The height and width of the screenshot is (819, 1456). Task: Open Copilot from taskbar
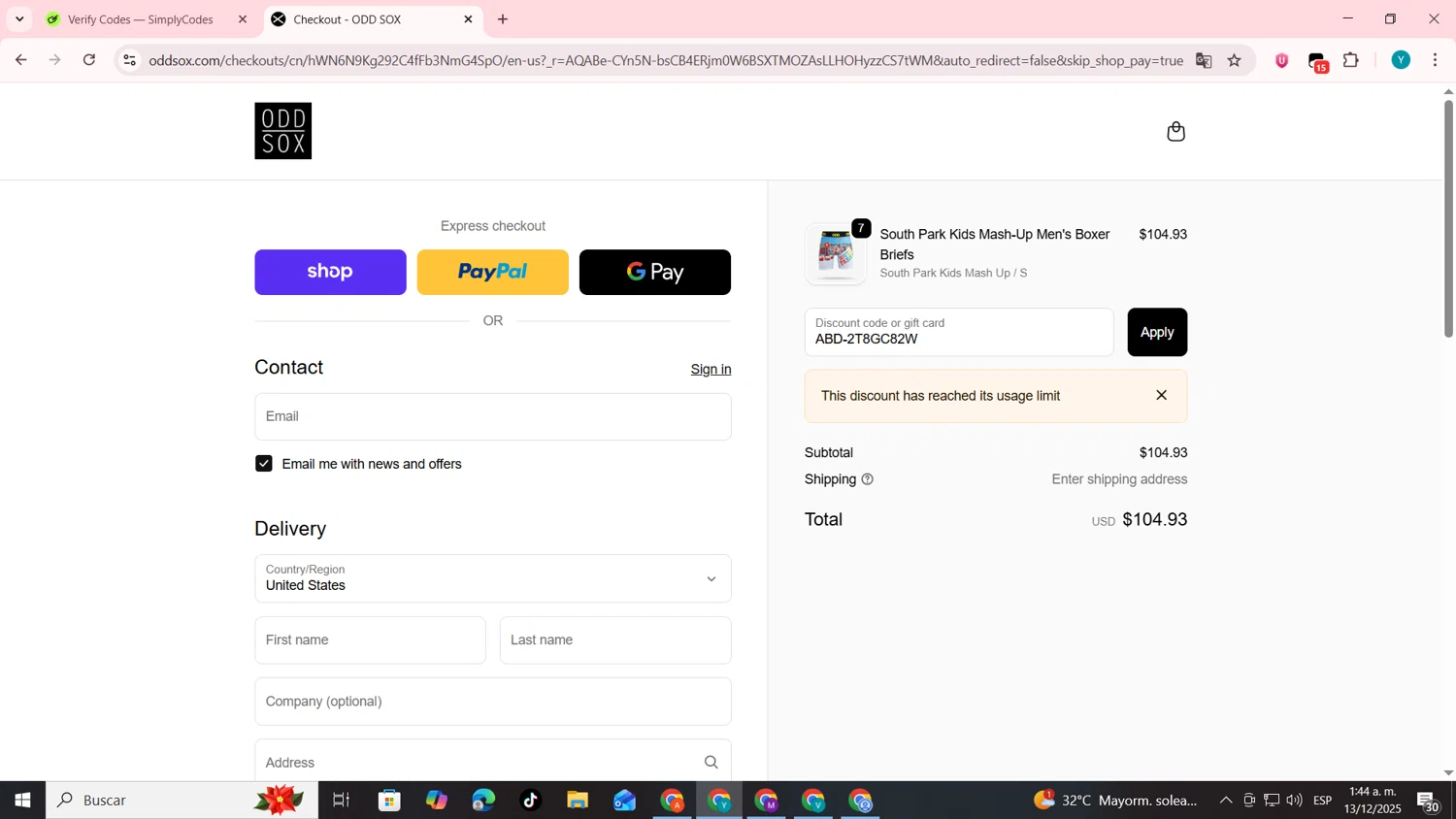(x=437, y=801)
